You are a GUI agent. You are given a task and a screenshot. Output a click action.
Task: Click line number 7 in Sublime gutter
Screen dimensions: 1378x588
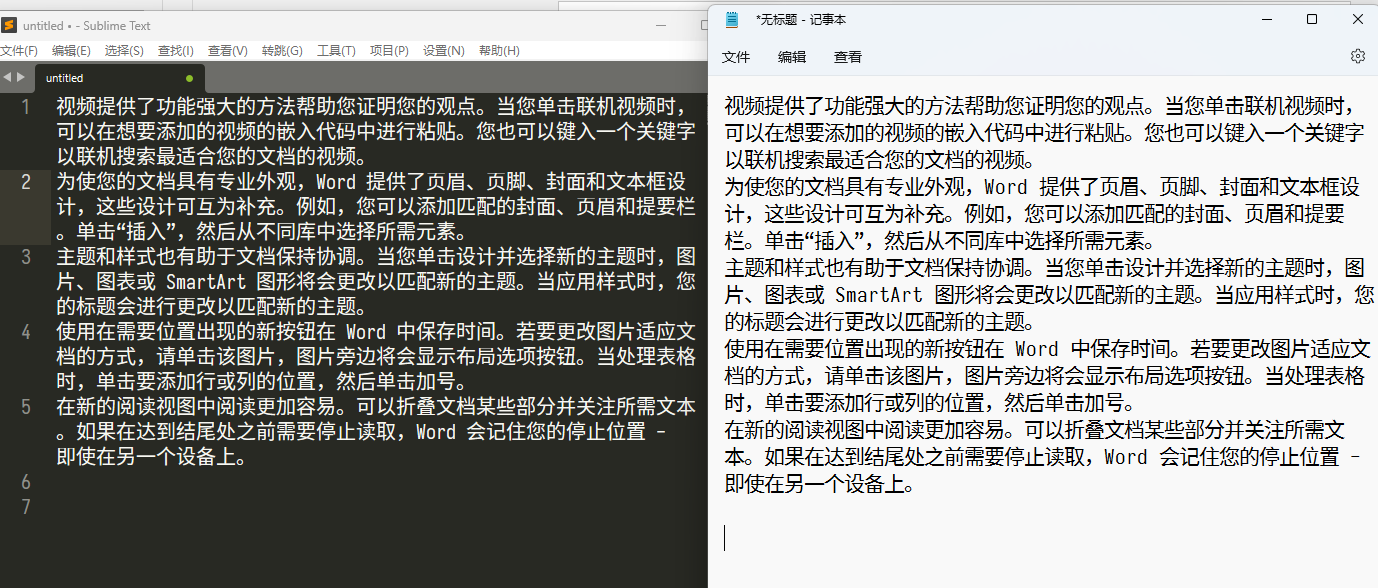[x=26, y=507]
